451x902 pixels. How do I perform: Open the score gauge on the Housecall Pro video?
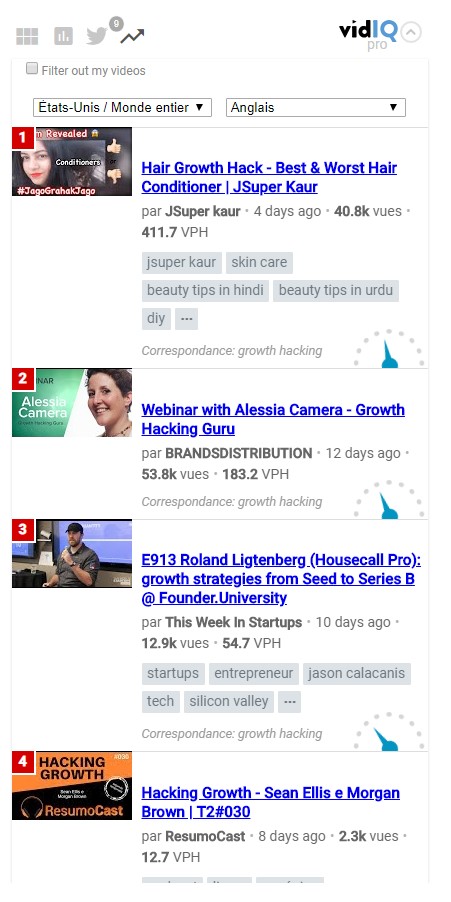click(389, 732)
